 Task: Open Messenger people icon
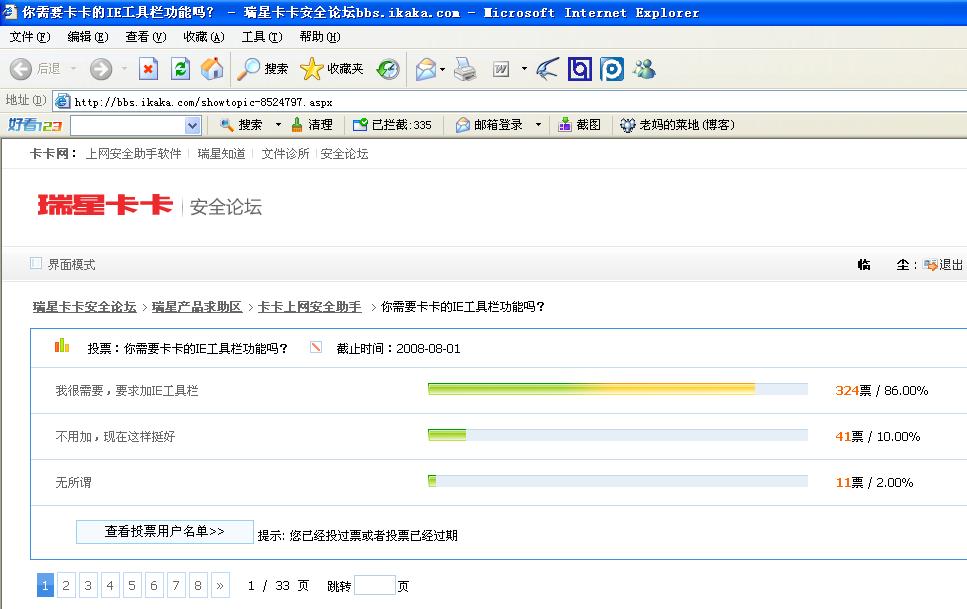(644, 68)
